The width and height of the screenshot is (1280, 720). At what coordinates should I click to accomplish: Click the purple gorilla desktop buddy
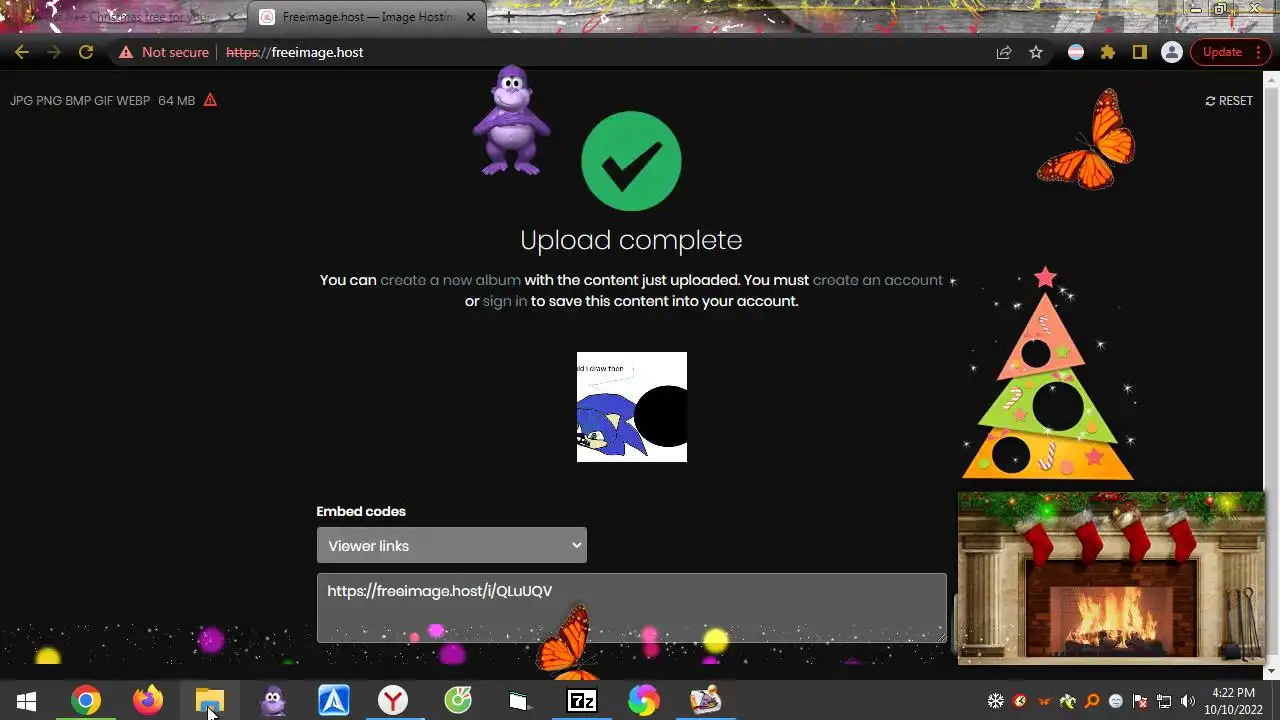click(x=511, y=121)
